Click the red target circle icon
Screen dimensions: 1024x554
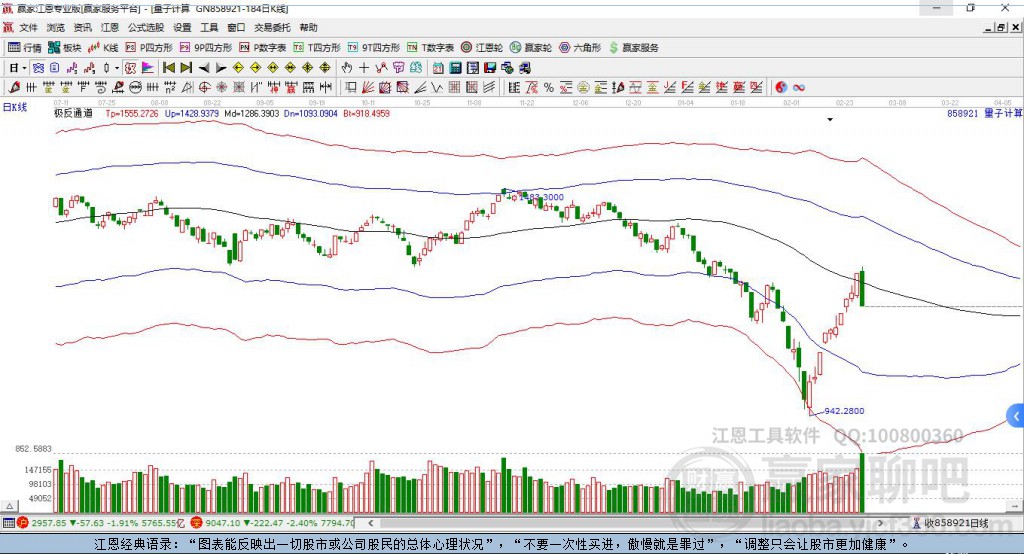(x=204, y=87)
